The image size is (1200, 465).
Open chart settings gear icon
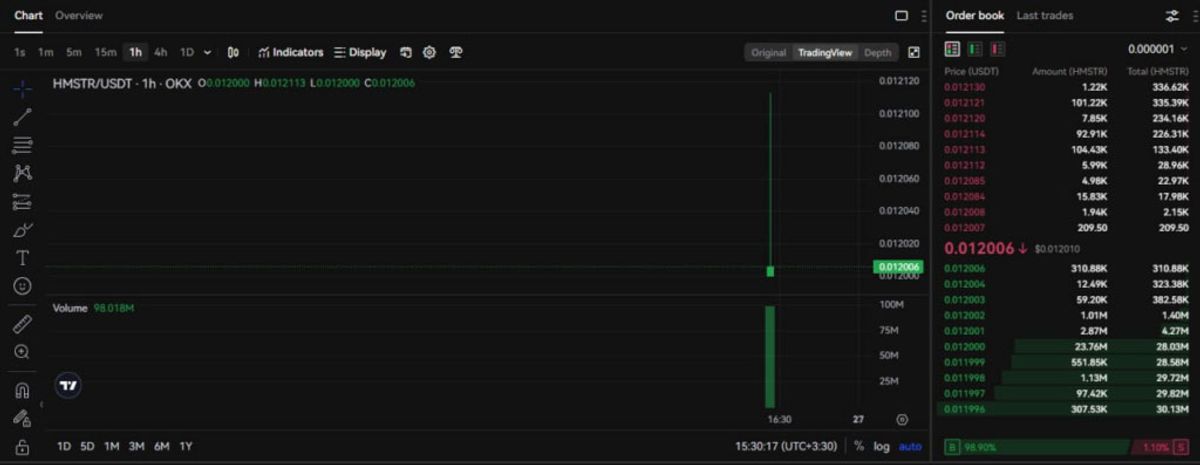[x=429, y=52]
